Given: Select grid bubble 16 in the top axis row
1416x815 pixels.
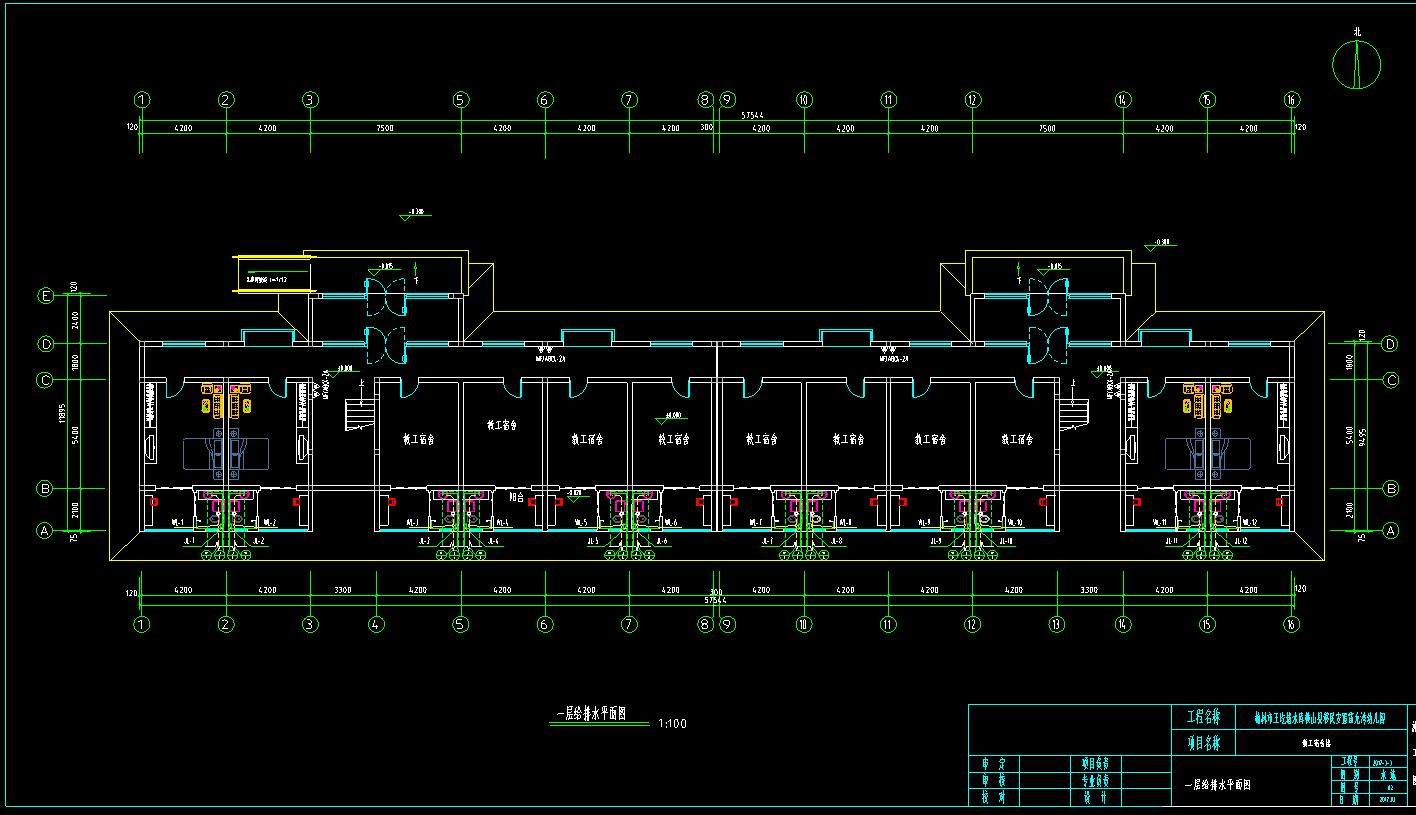Looking at the screenshot, I should pos(1292,100).
